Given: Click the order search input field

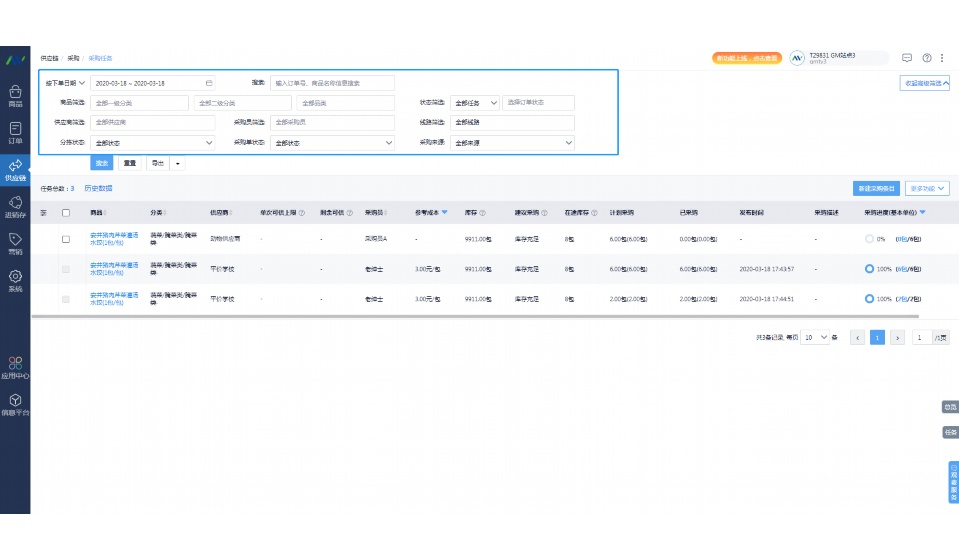Looking at the screenshot, I should click(x=332, y=83).
